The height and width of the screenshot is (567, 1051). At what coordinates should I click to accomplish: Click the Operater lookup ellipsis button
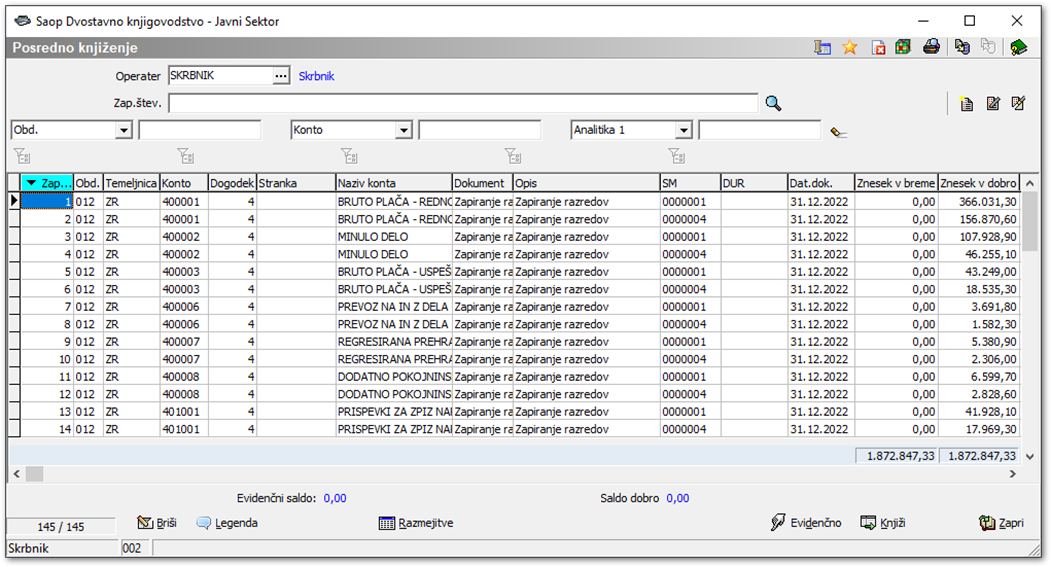[x=281, y=76]
